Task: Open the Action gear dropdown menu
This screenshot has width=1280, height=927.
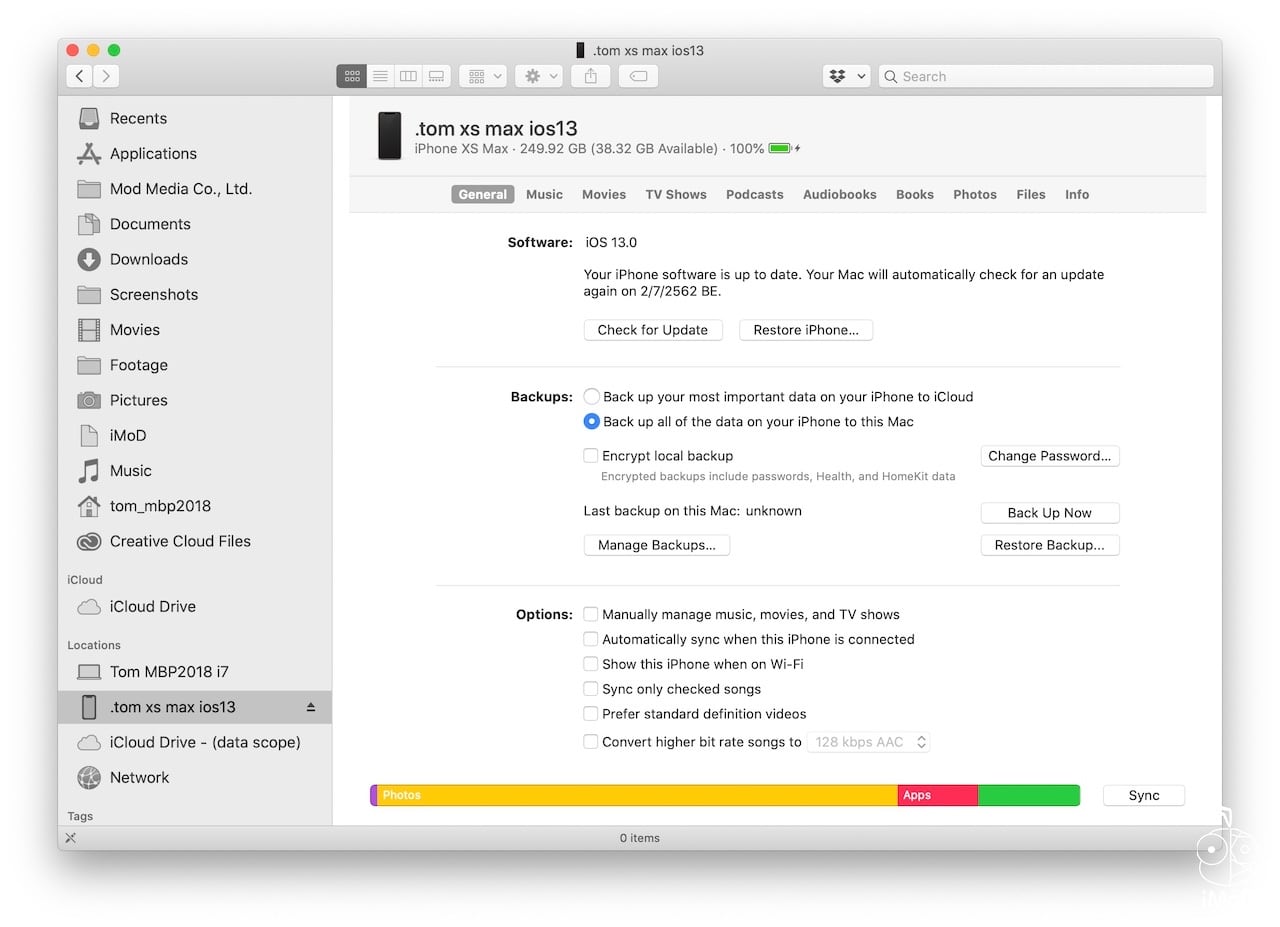Action: point(538,76)
